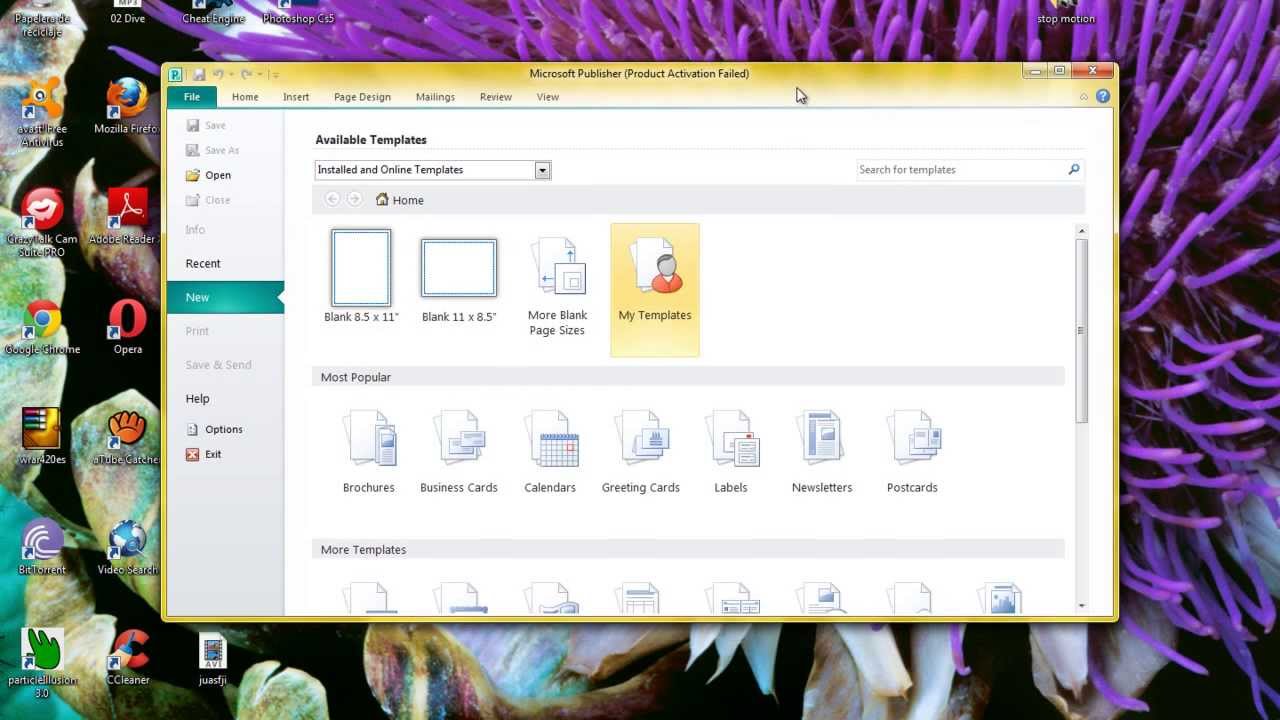Click the scrollbar up arrow

[1081, 231]
